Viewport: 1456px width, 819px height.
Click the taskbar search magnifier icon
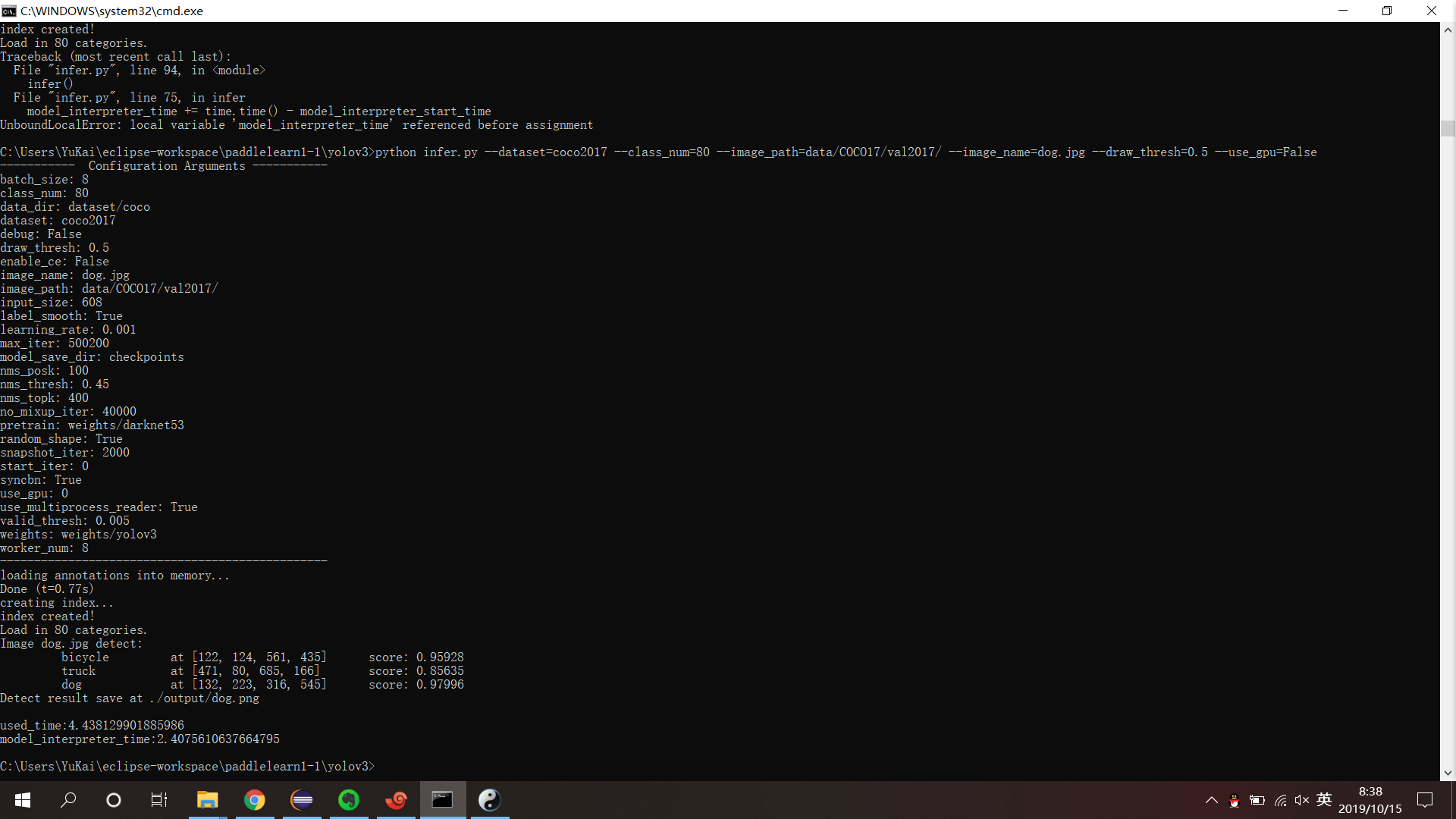point(68,800)
